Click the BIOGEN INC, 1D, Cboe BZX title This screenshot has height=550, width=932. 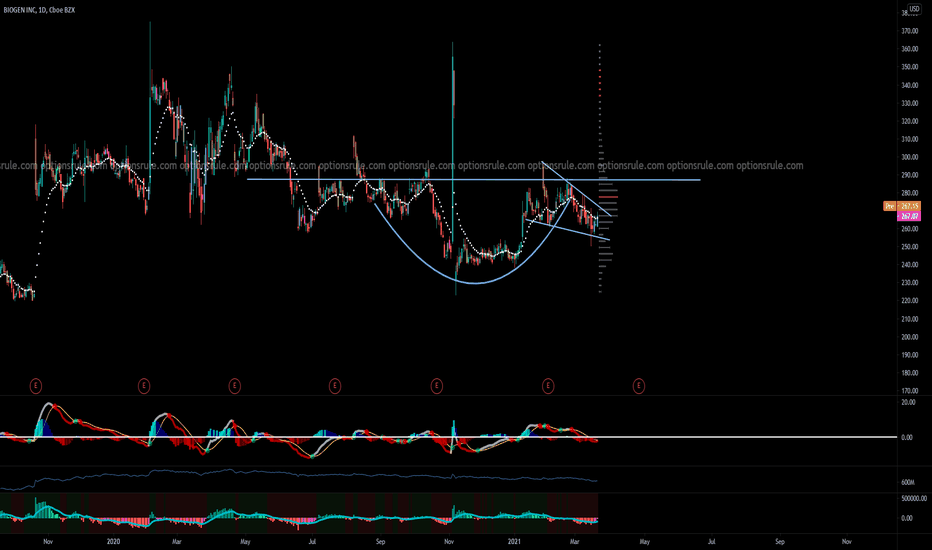click(x=39, y=10)
